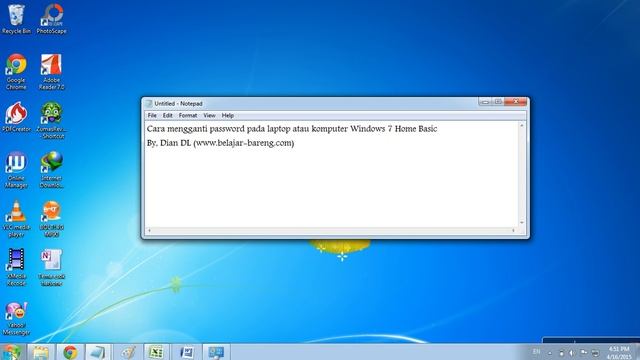Launch PhotoScape from the desktop
640x360 pixels.
click(x=51, y=18)
